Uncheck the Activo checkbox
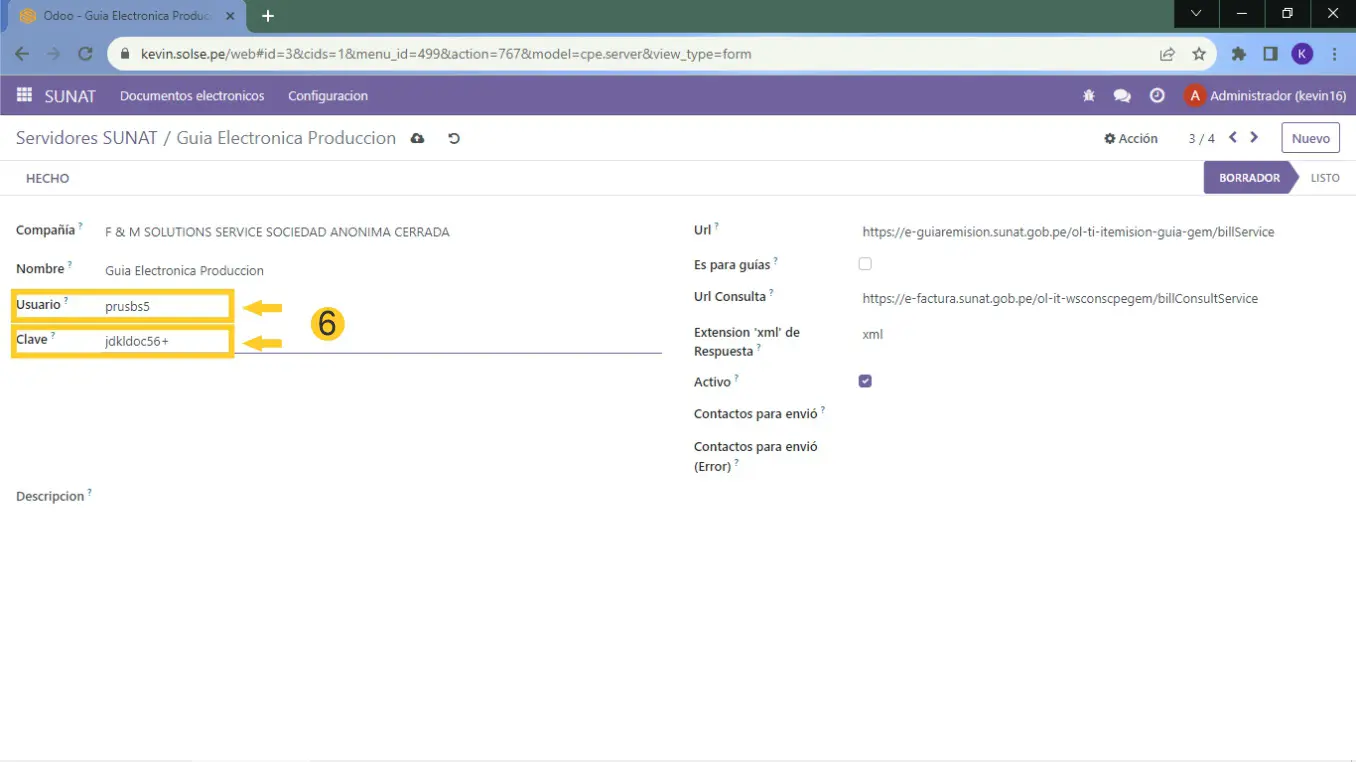1356x762 pixels. (865, 381)
